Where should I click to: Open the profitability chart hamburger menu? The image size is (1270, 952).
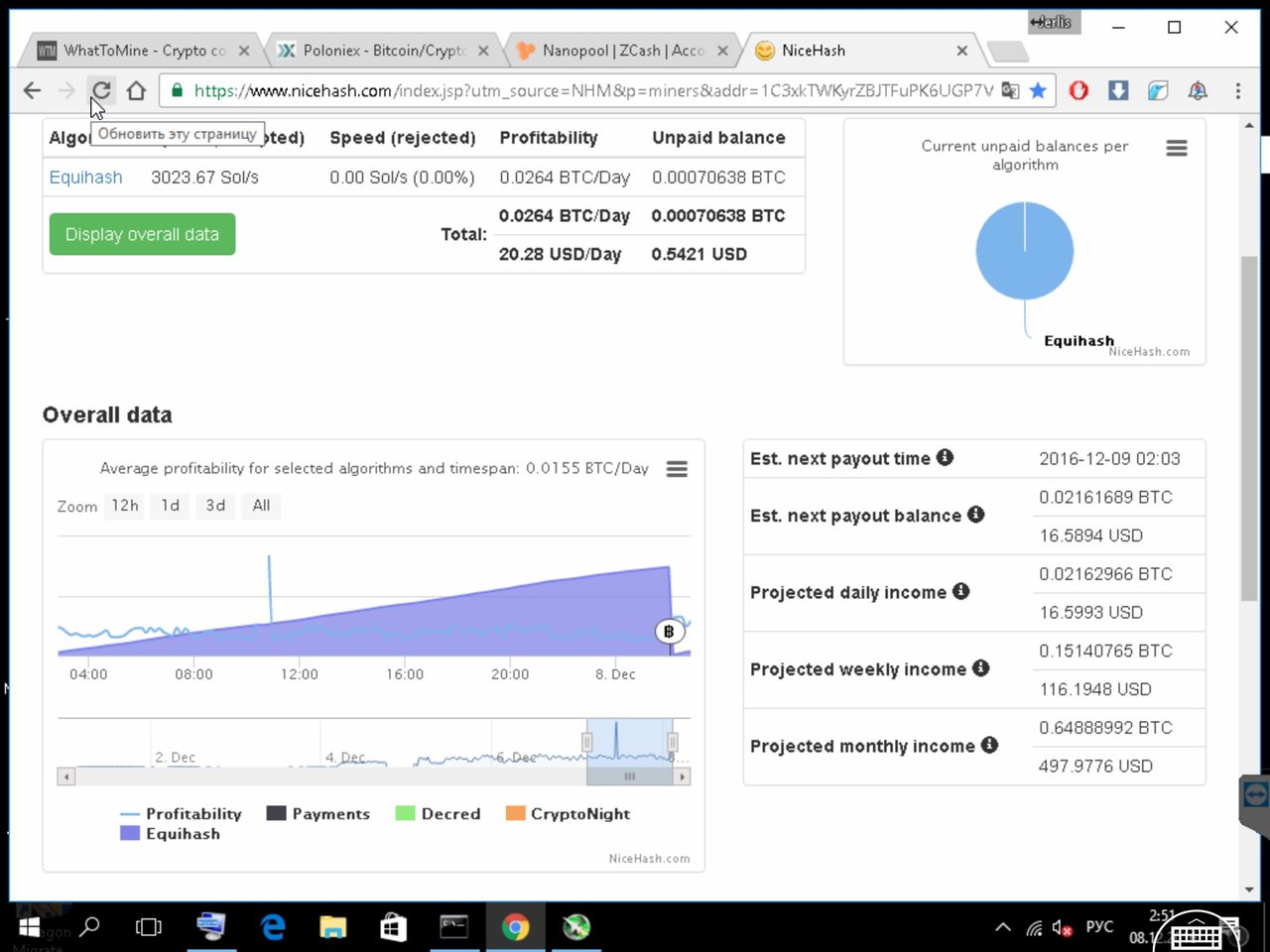point(677,469)
